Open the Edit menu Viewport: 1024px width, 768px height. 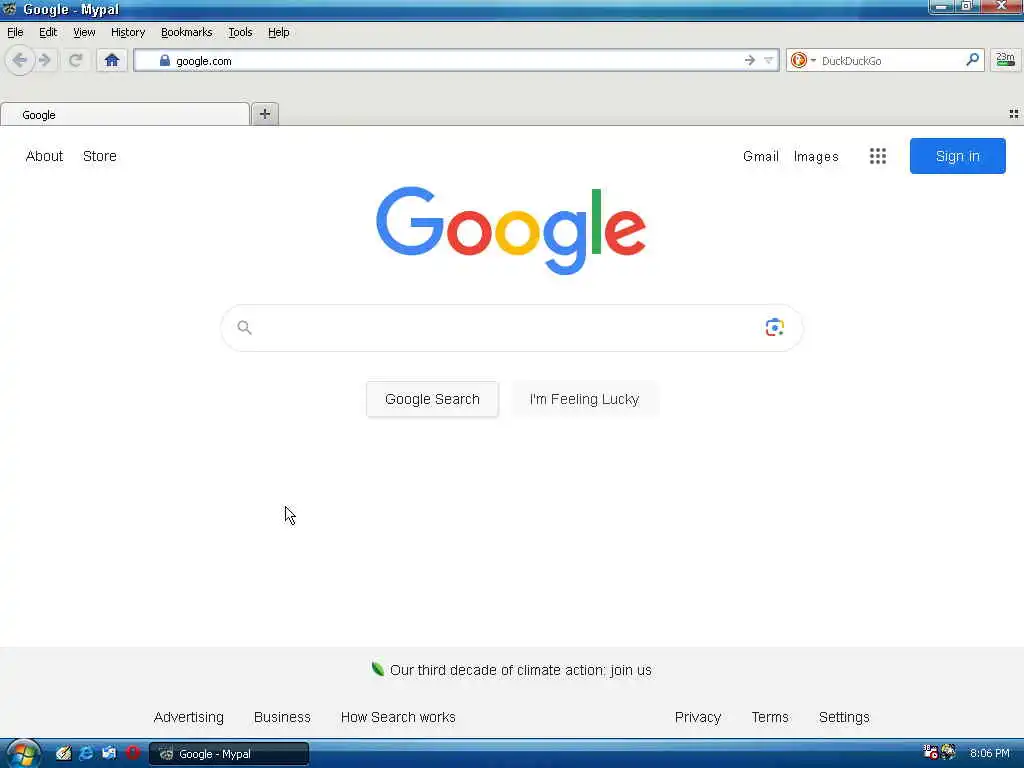48,32
